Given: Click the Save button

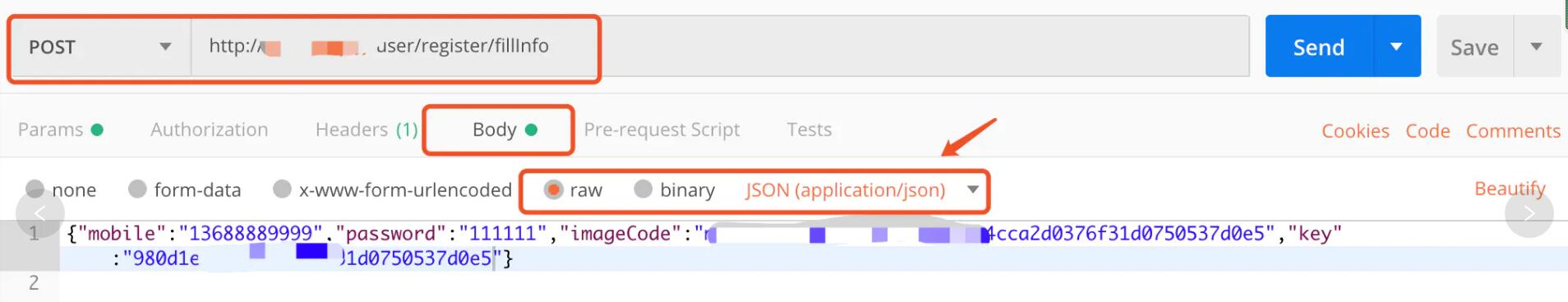Looking at the screenshot, I should (x=1474, y=48).
